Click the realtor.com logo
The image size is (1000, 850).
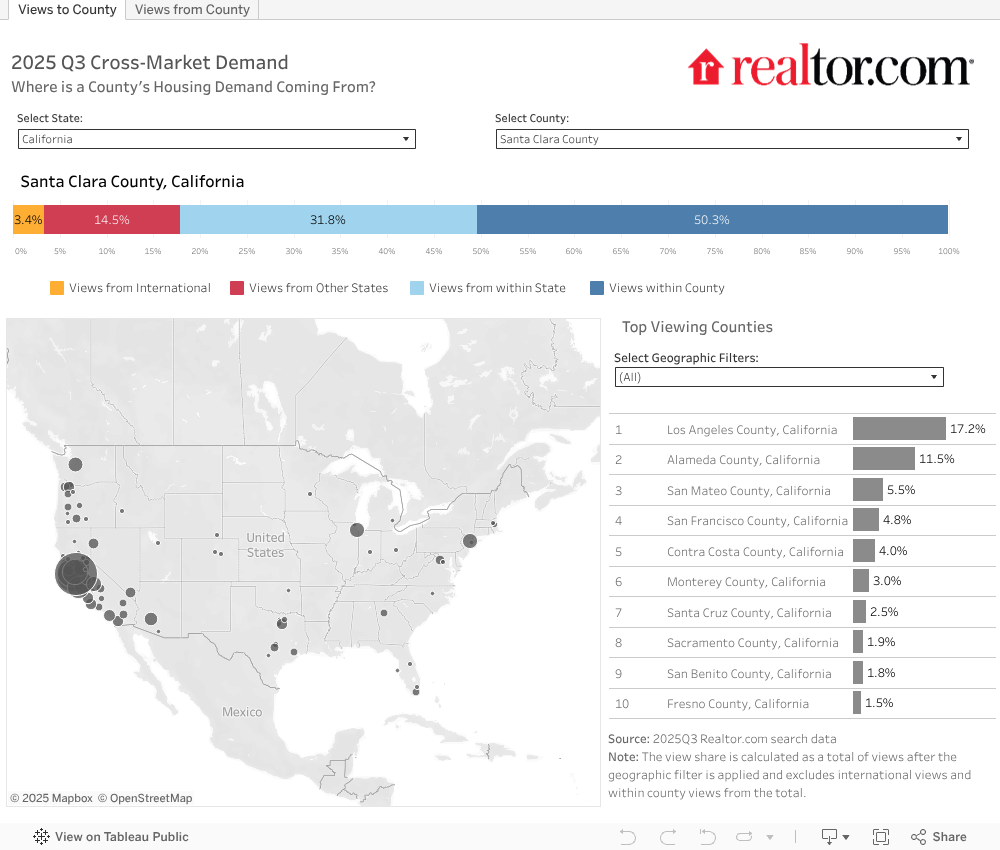click(x=830, y=68)
